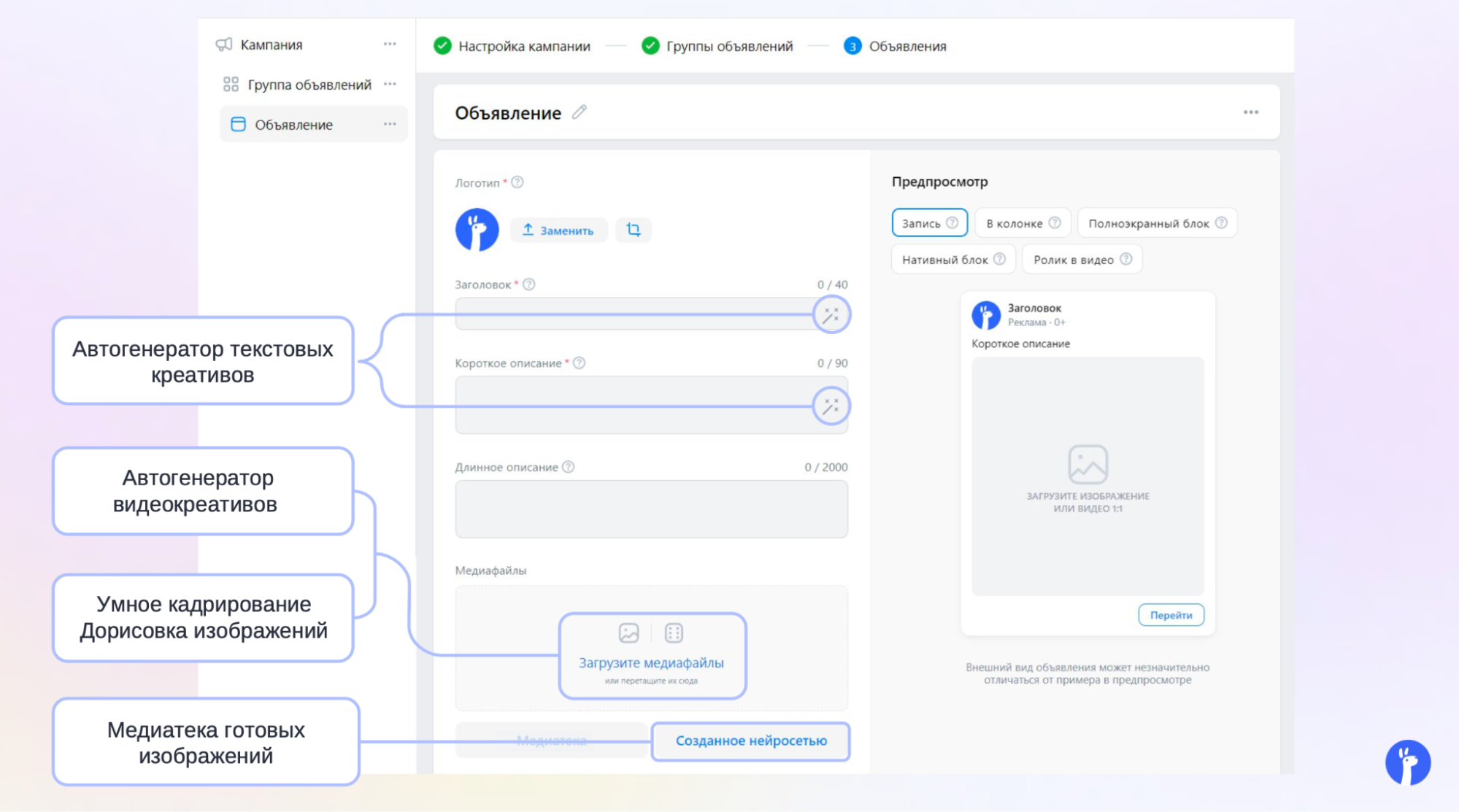
Task: Edit the Объявление title with pencil icon
Action: click(580, 112)
